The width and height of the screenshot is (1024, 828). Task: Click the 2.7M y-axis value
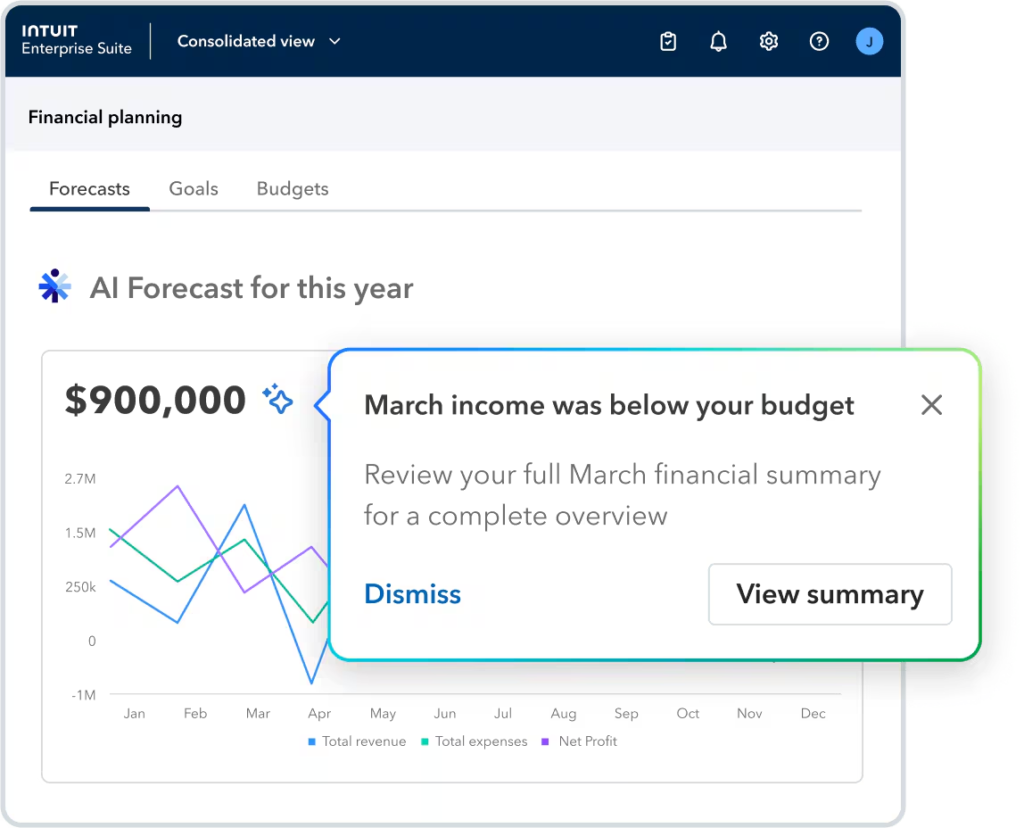(x=80, y=479)
